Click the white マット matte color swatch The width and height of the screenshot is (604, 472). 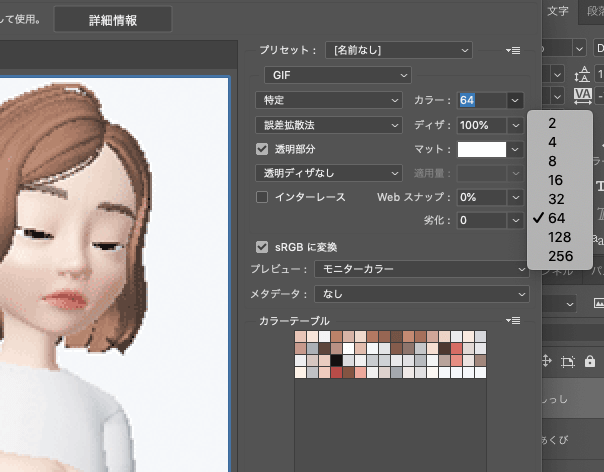coord(482,149)
